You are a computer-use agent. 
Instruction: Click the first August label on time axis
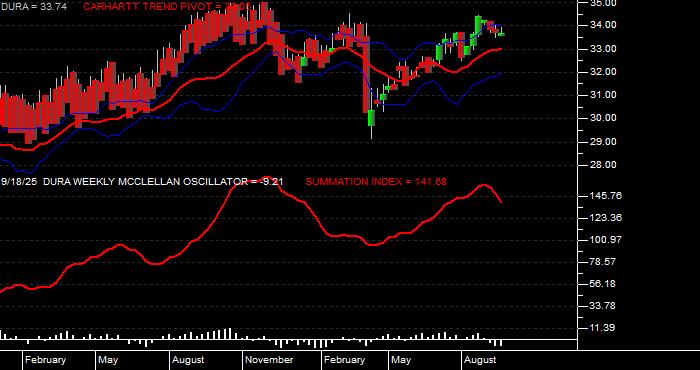coord(188,360)
